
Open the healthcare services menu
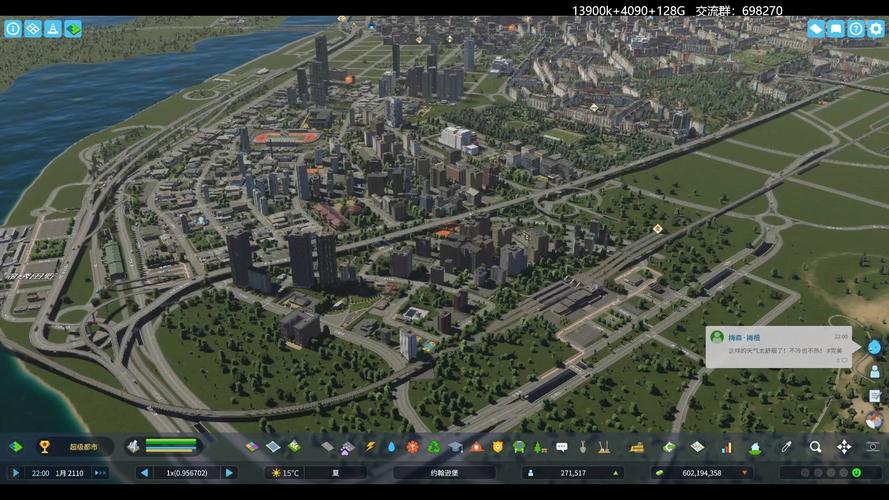[412, 447]
